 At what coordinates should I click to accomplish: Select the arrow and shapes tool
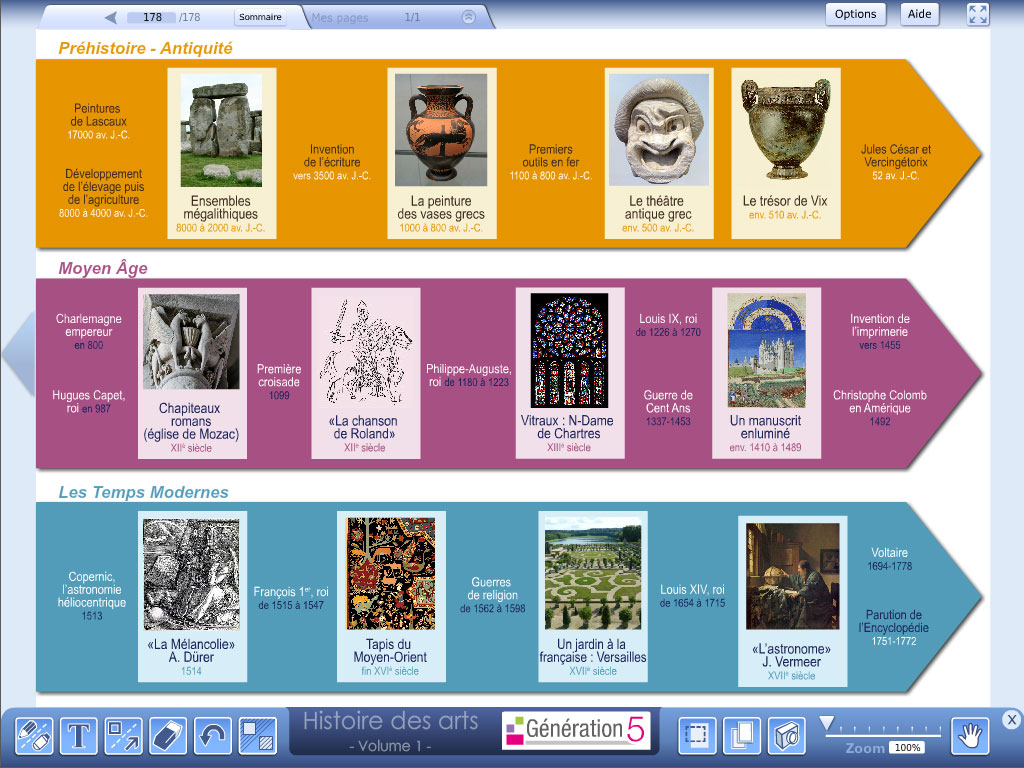pyautogui.click(x=124, y=736)
